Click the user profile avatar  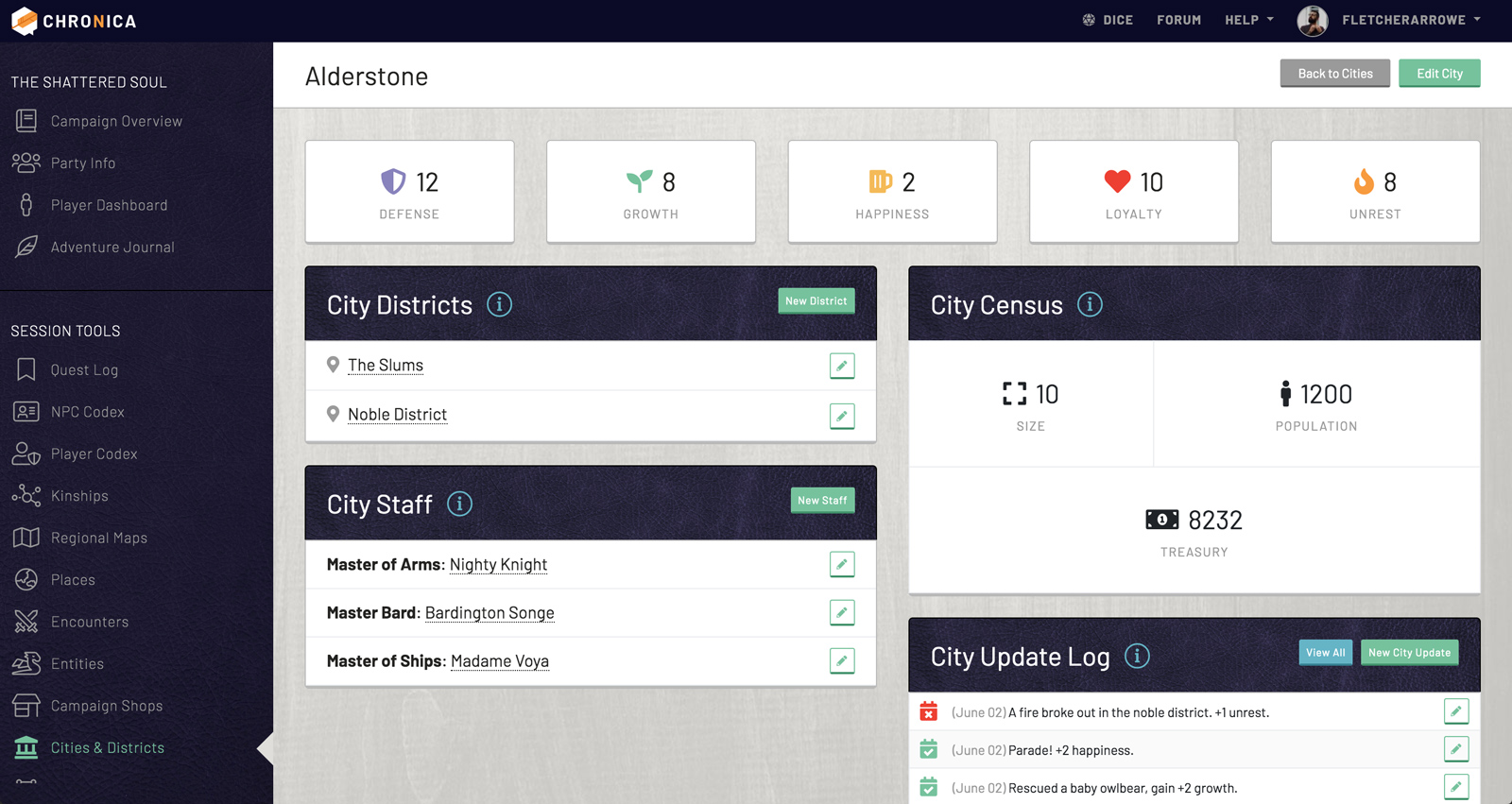(x=1312, y=20)
